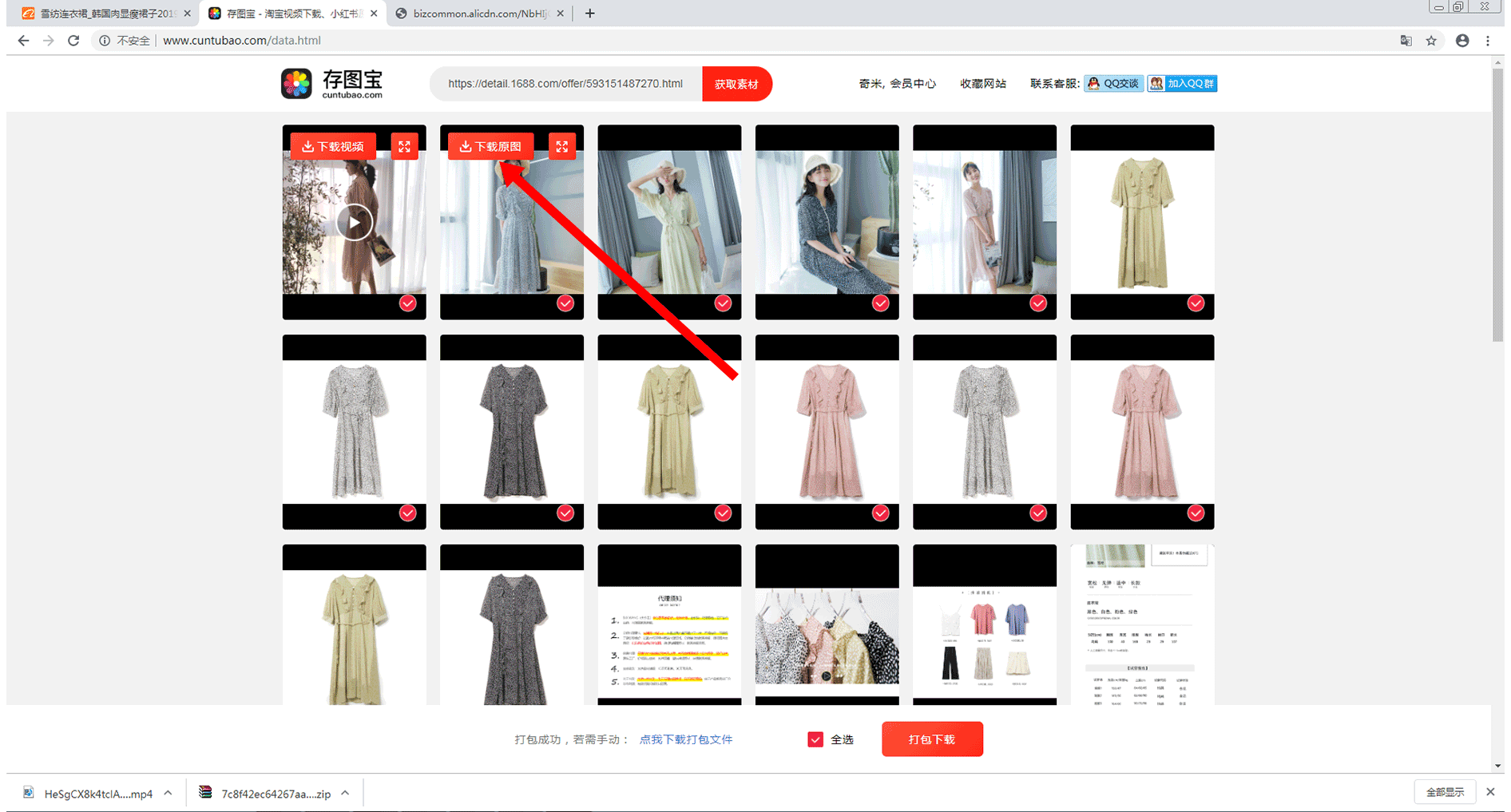
Task: Click fullscreen icon on second image thumbnail
Action: (x=562, y=146)
